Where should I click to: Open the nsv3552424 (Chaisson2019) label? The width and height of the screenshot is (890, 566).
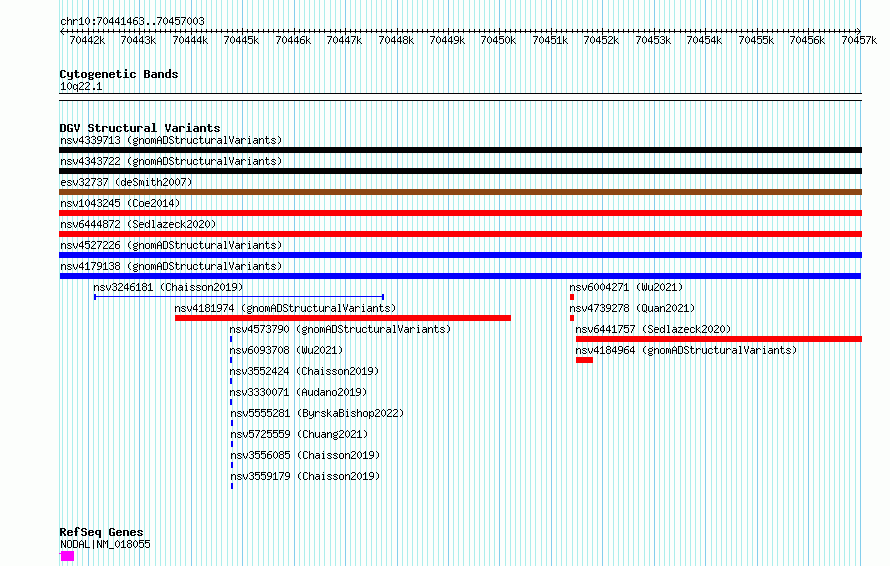[x=304, y=371]
